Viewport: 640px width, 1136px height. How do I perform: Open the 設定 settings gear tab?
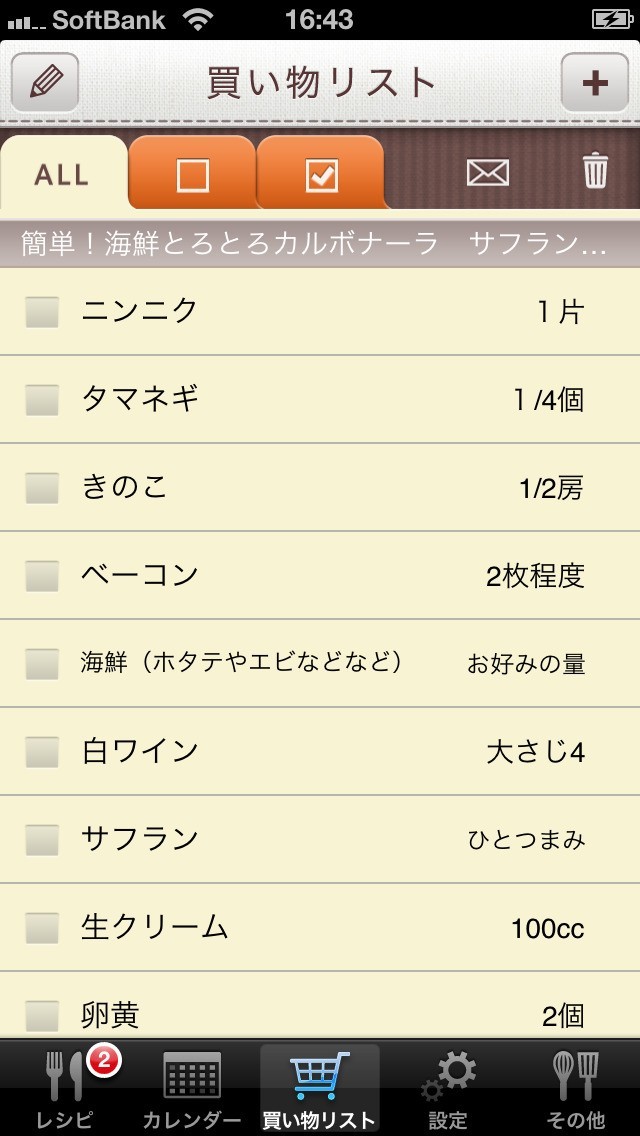(448, 1089)
